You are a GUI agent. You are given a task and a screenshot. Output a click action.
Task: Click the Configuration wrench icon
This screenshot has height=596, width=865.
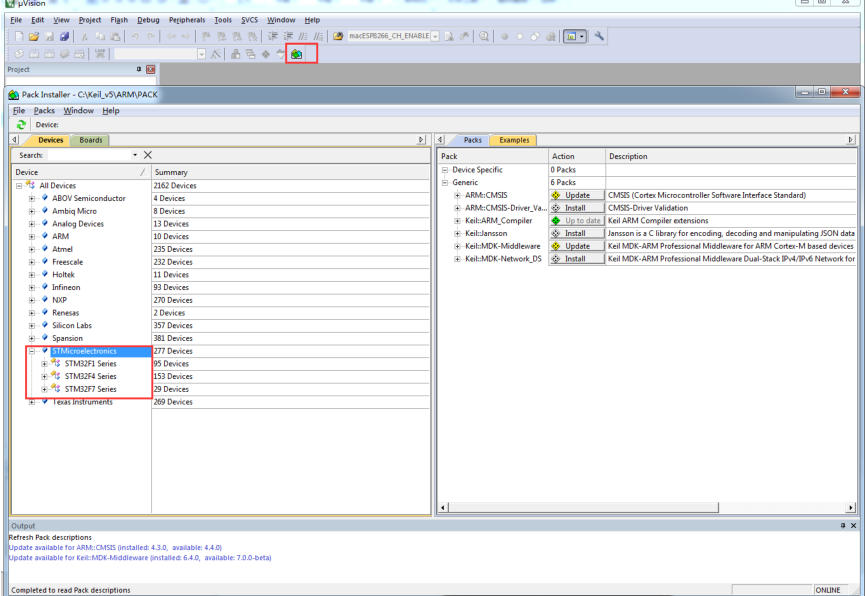pos(599,36)
